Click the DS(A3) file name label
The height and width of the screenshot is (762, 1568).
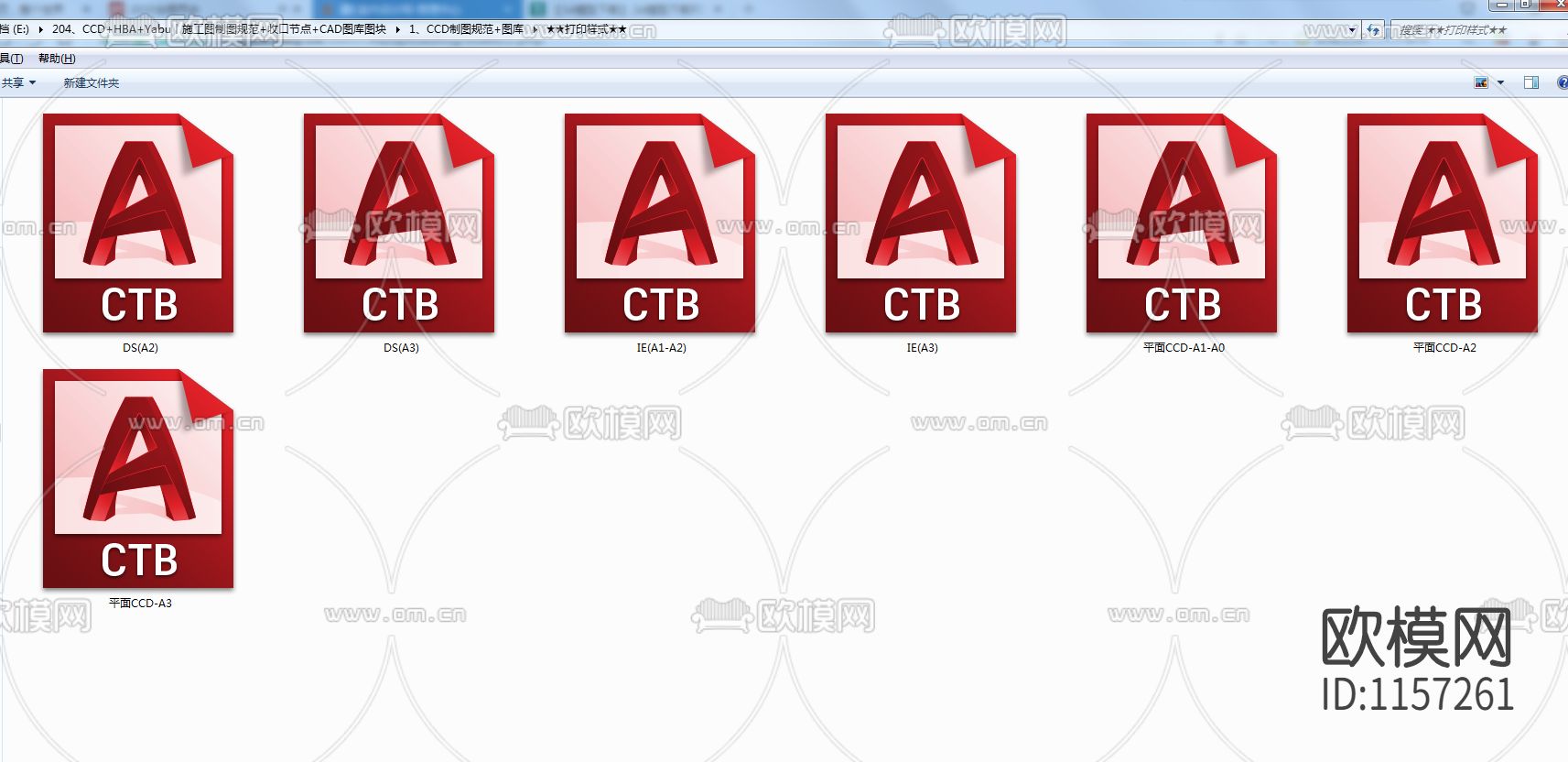coord(401,348)
